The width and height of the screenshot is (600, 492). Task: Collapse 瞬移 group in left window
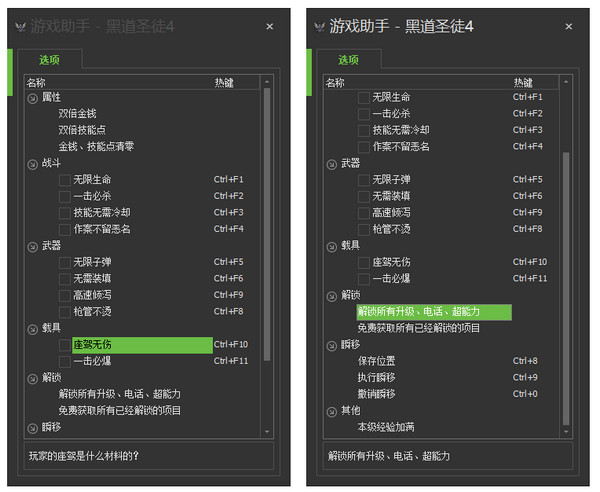click(x=33, y=428)
